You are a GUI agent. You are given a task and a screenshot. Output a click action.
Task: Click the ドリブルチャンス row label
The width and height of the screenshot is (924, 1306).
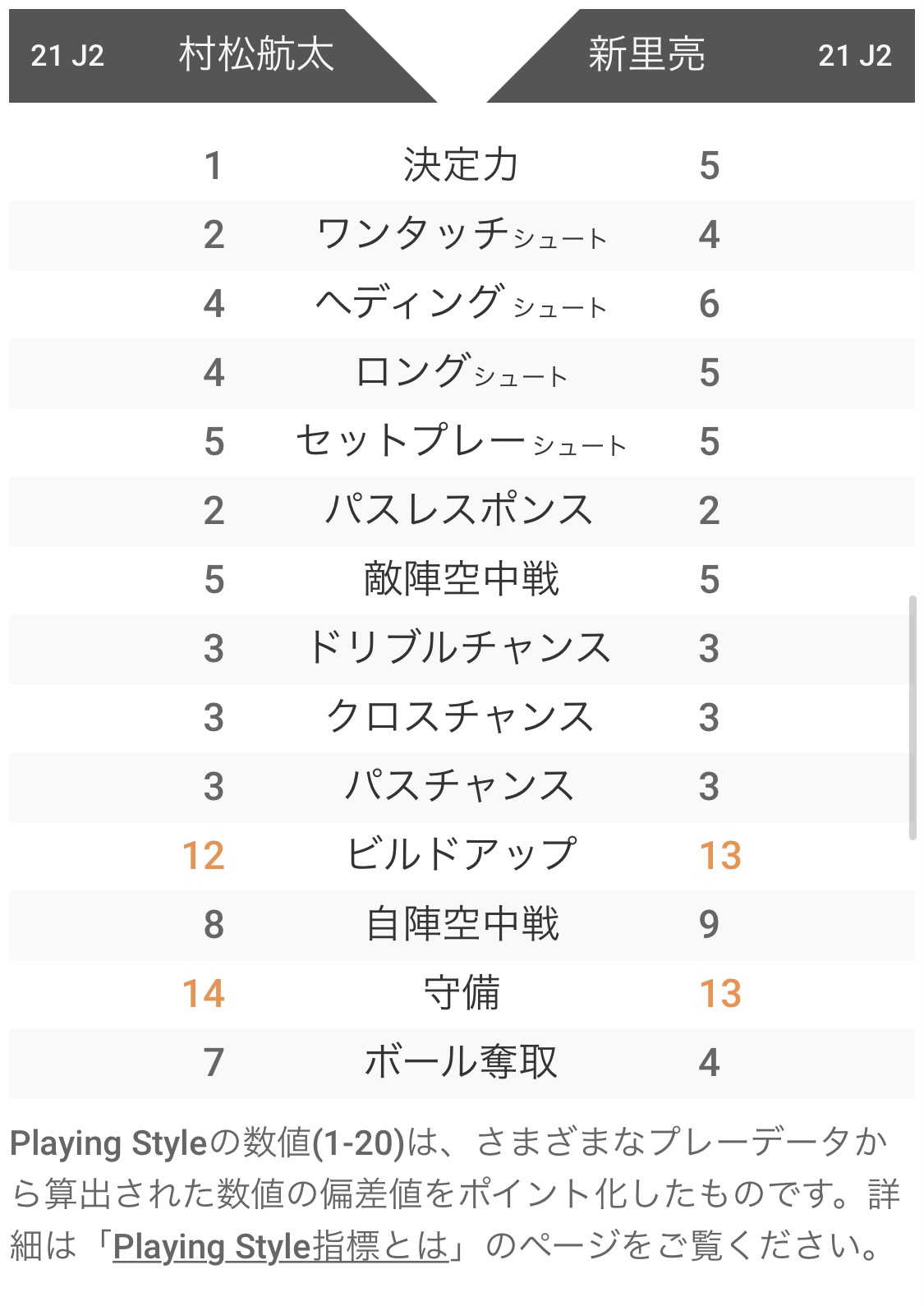click(x=461, y=649)
